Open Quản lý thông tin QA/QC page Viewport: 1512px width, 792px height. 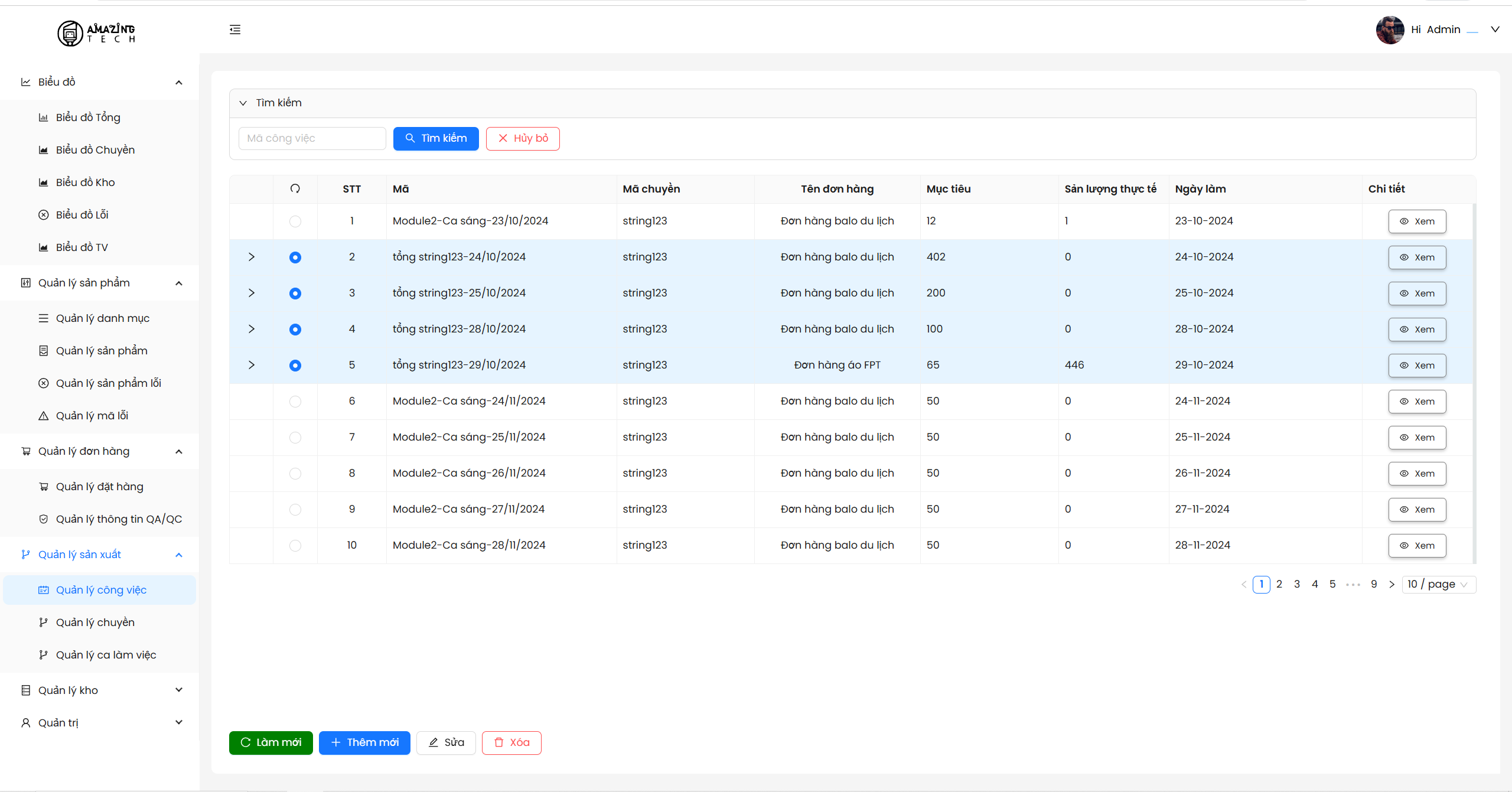(119, 519)
